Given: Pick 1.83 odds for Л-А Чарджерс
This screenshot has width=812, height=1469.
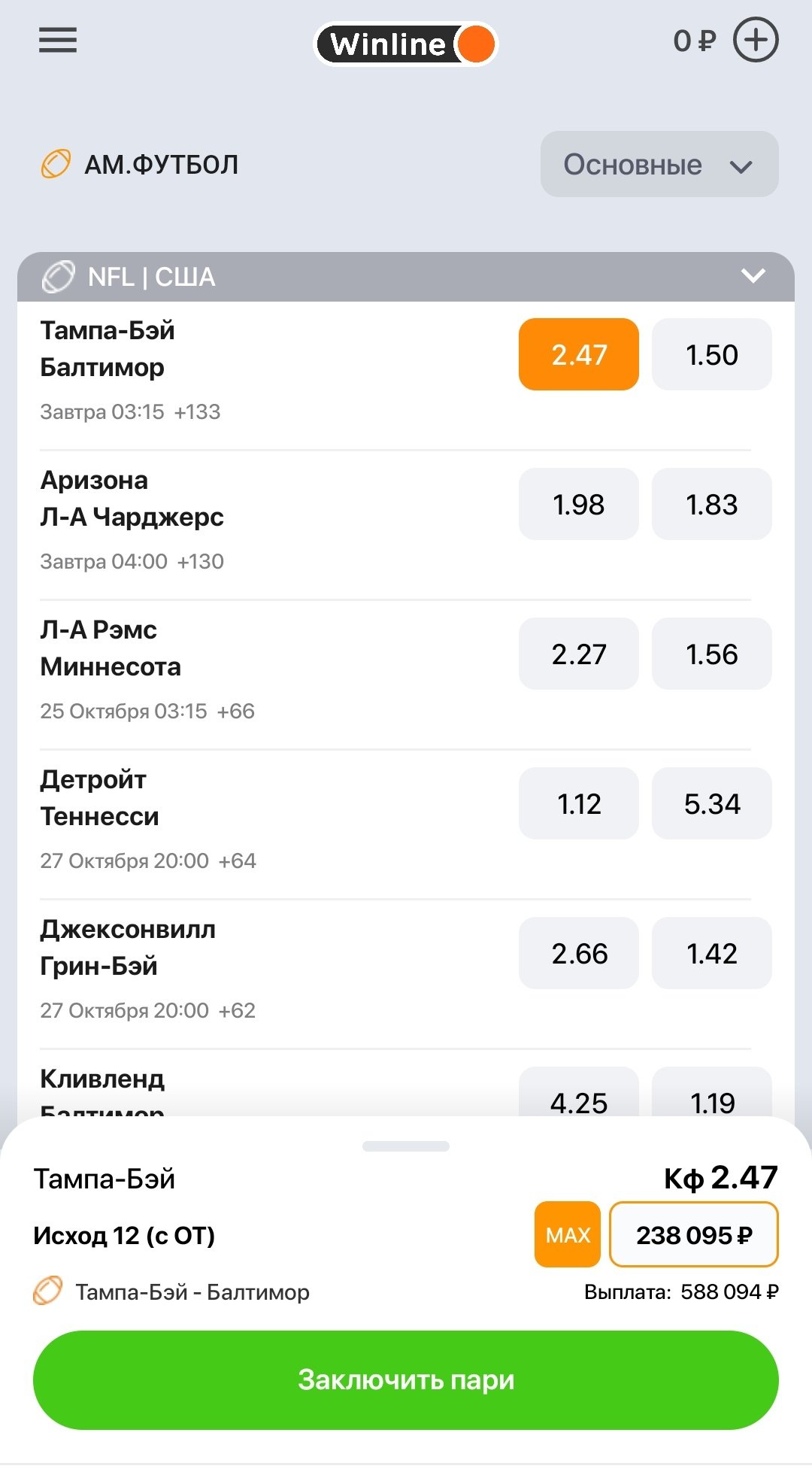Looking at the screenshot, I should 711,504.
